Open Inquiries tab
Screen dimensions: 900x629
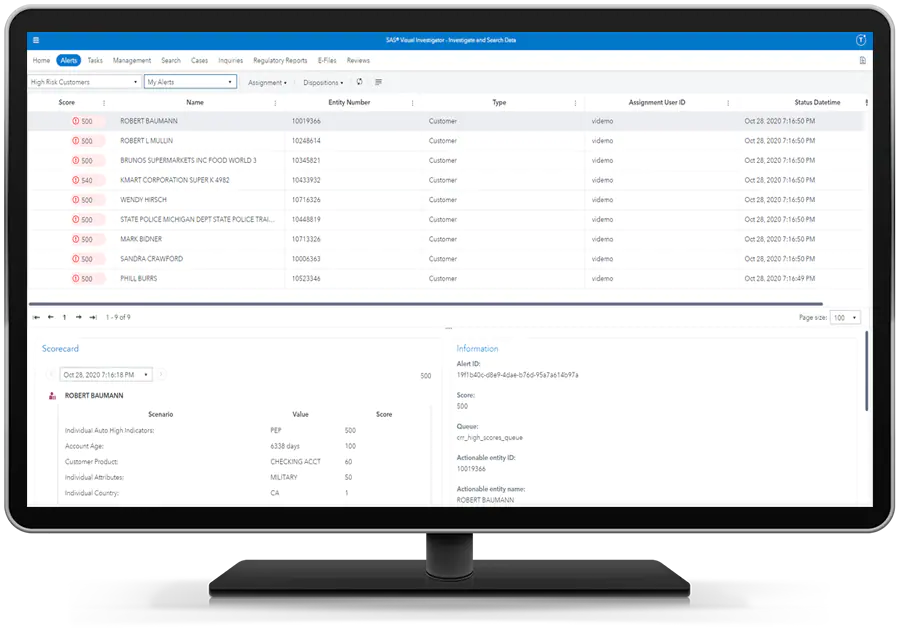click(231, 60)
